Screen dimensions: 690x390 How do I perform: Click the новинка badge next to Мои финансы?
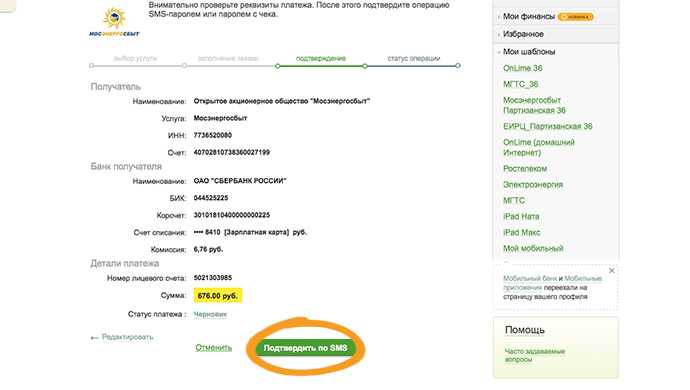pos(576,17)
